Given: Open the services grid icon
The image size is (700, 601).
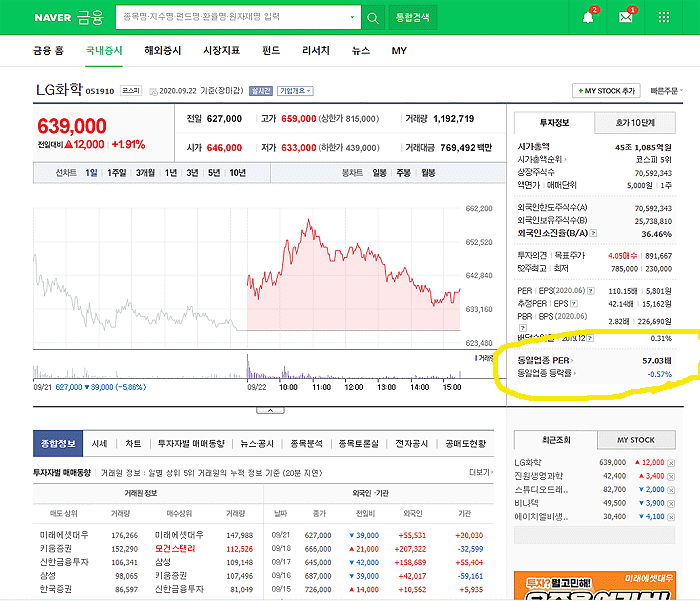Looking at the screenshot, I should 664,17.
